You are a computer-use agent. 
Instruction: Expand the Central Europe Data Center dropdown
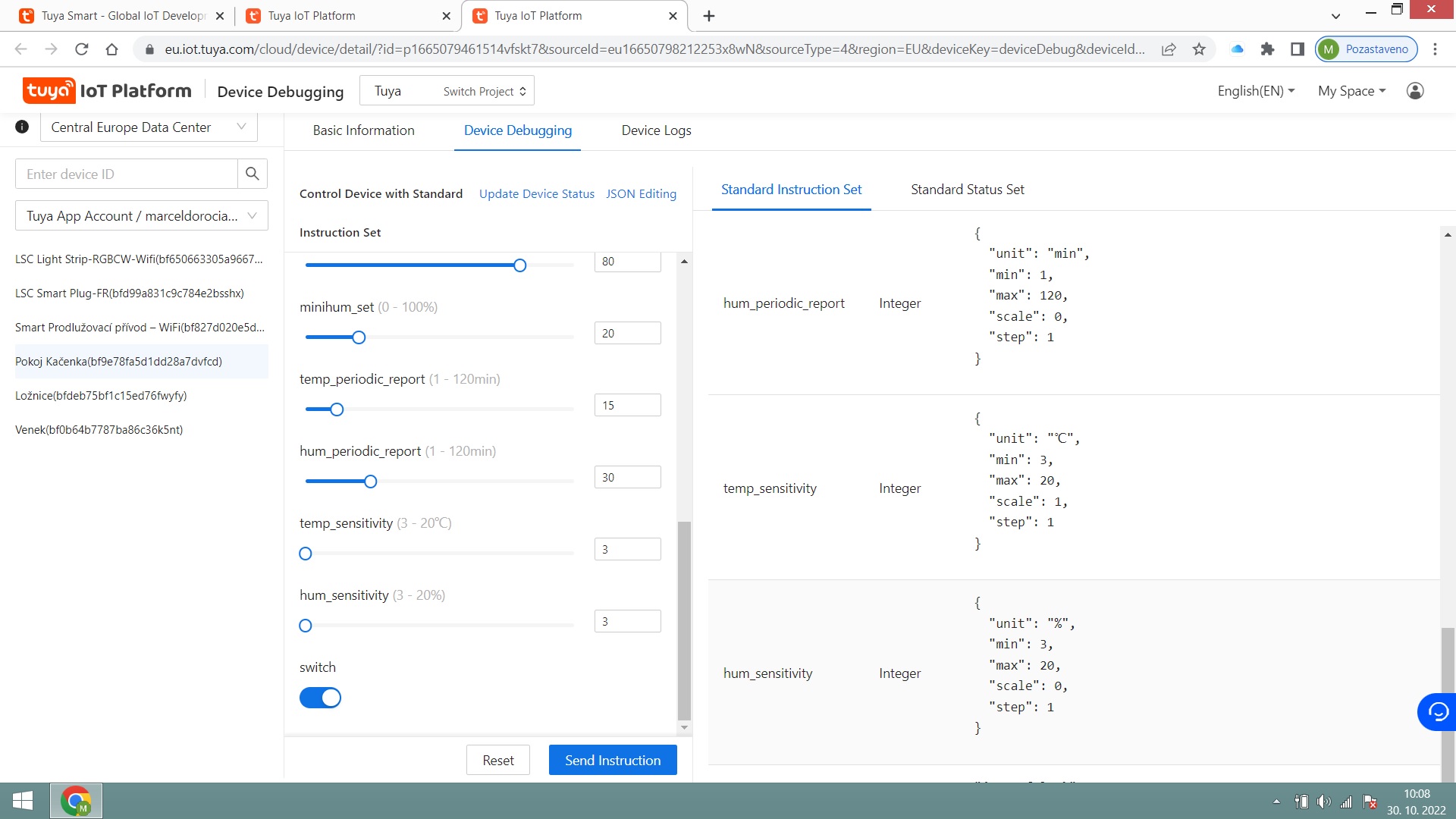coord(149,127)
